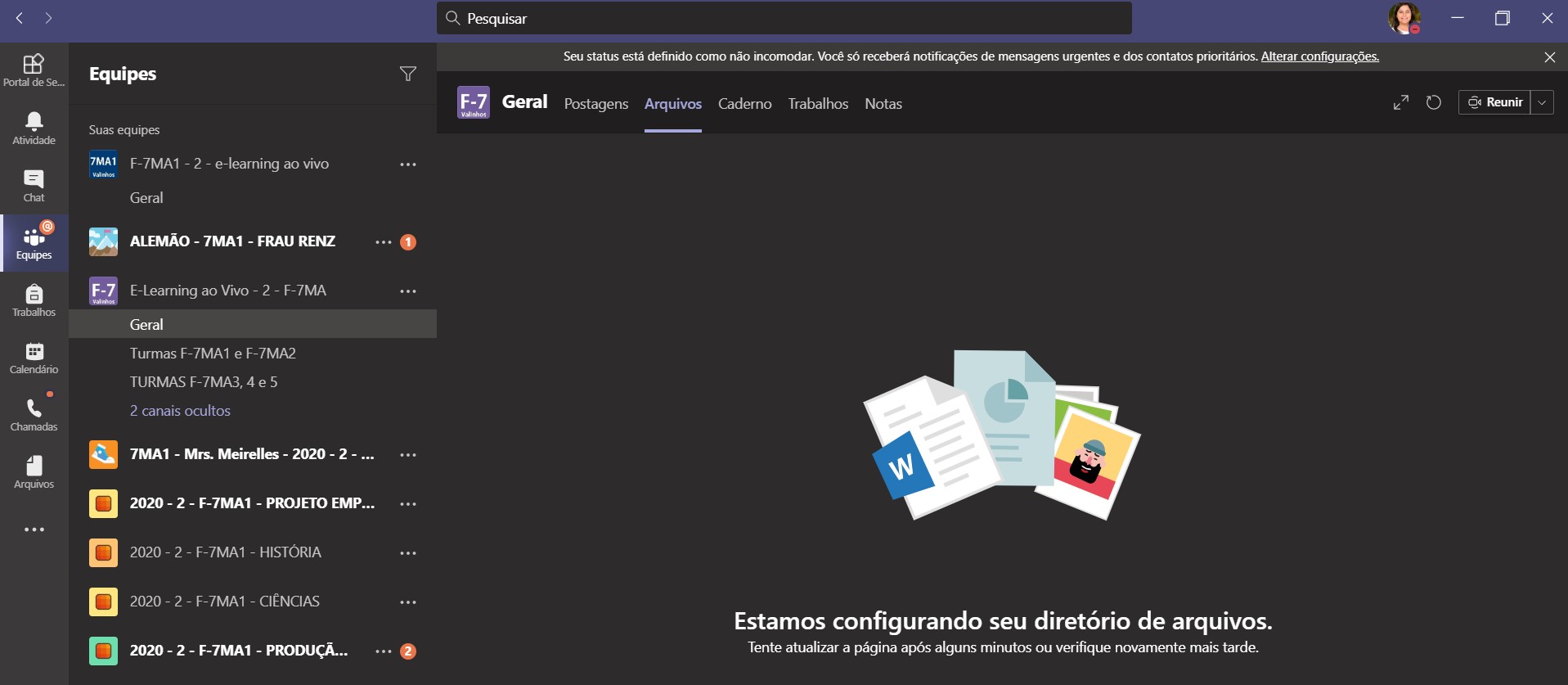The width and height of the screenshot is (1568, 685).
Task: Collapse the F-7MA1 - 2 - e-learning ao vivo team
Action: pyautogui.click(x=229, y=164)
